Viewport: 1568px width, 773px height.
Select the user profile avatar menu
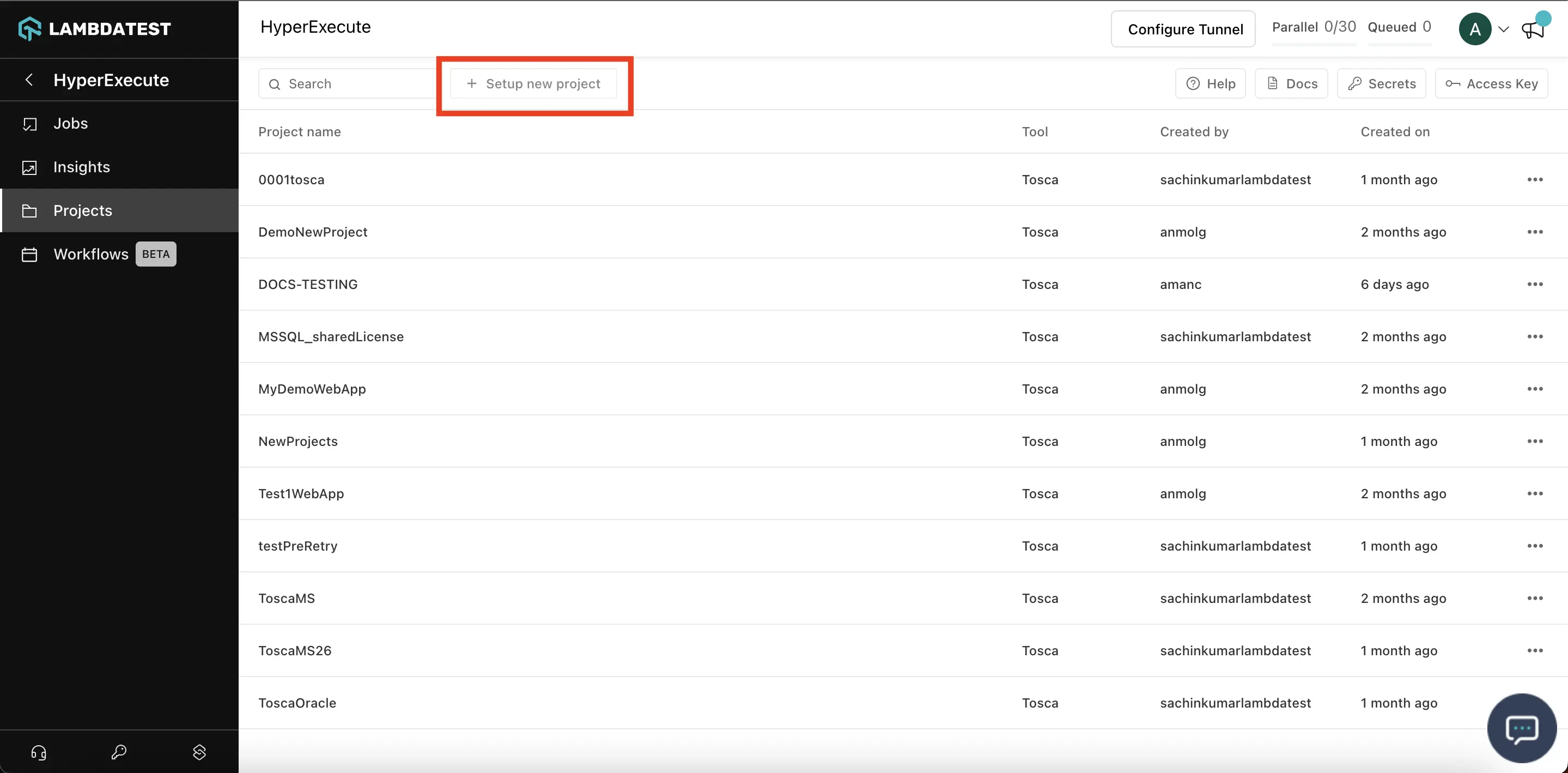point(1485,28)
